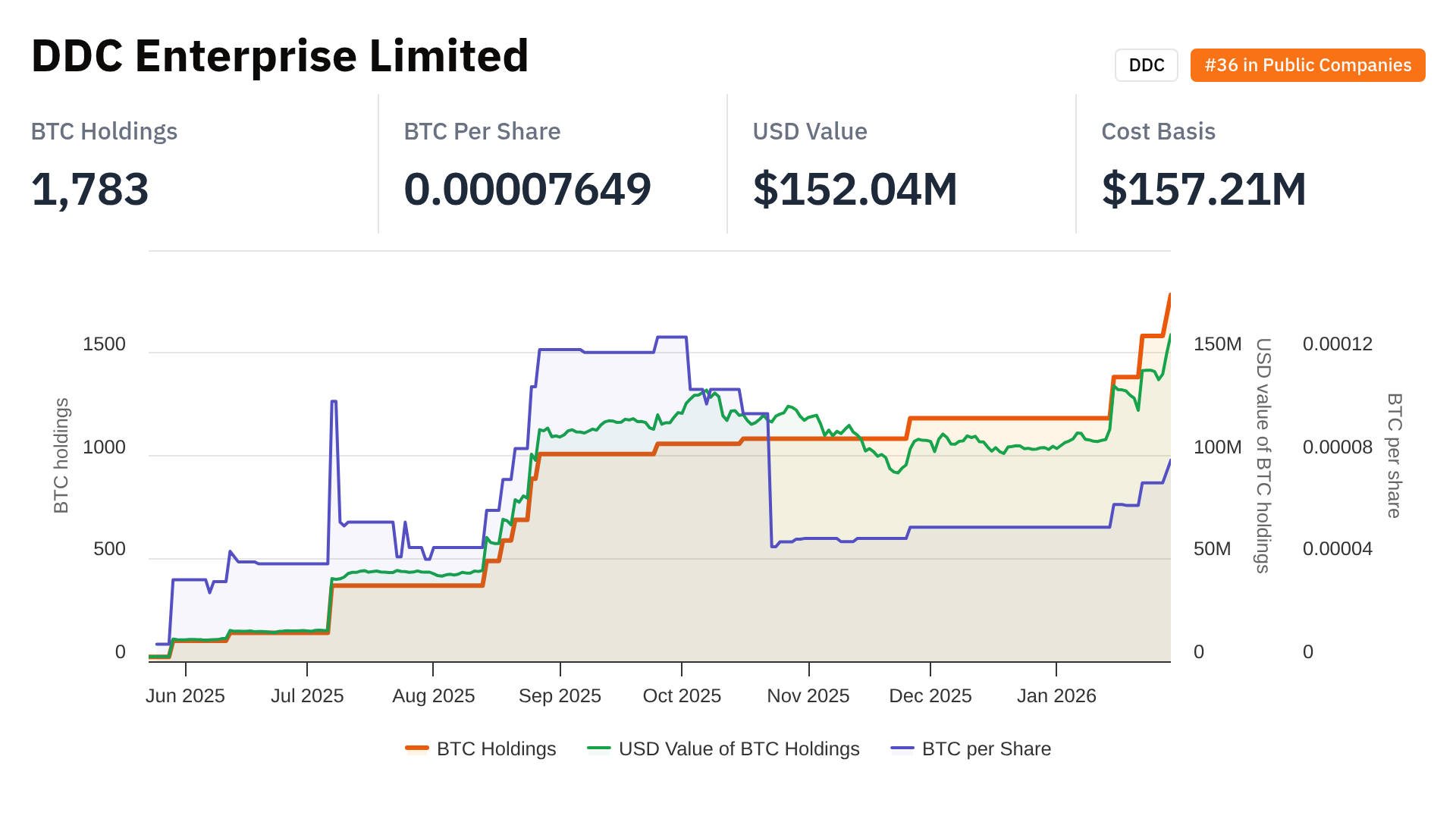
Task: Click the 0.00012 BTC per share tick
Action: pyautogui.click(x=1338, y=344)
